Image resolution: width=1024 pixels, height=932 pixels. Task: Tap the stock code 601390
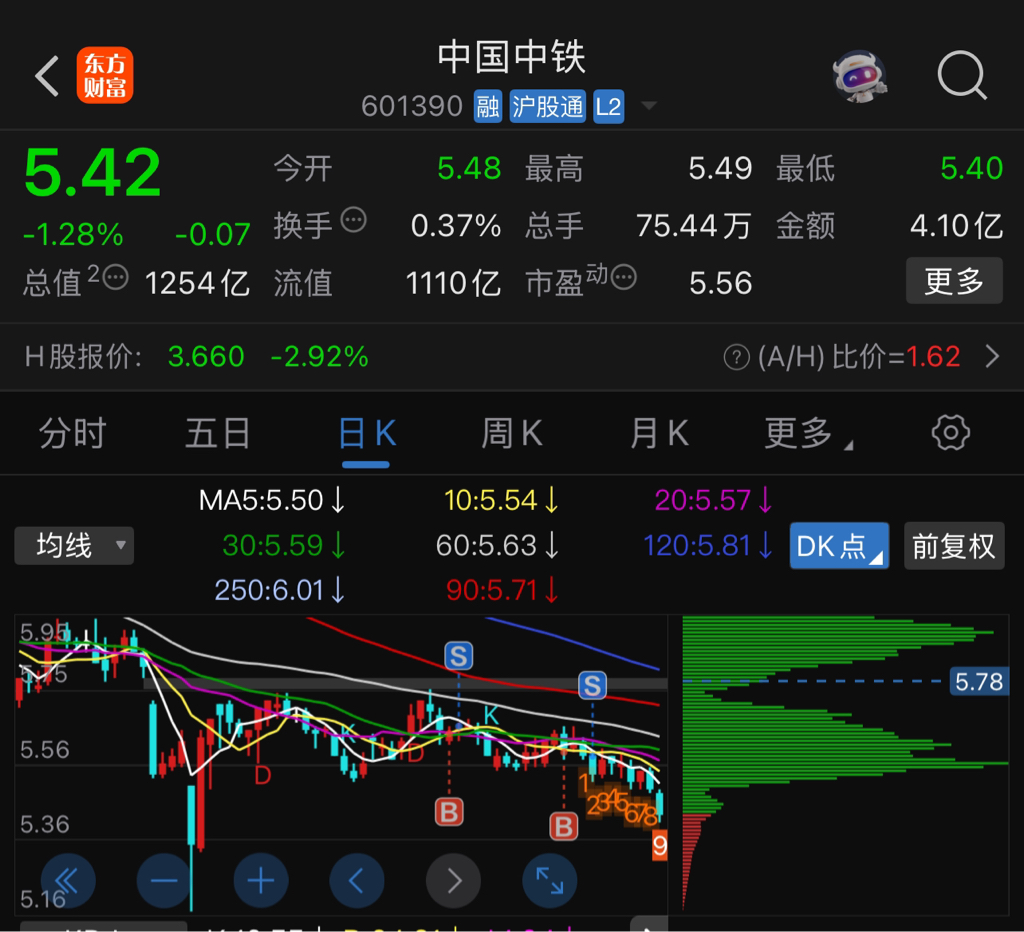[412, 106]
